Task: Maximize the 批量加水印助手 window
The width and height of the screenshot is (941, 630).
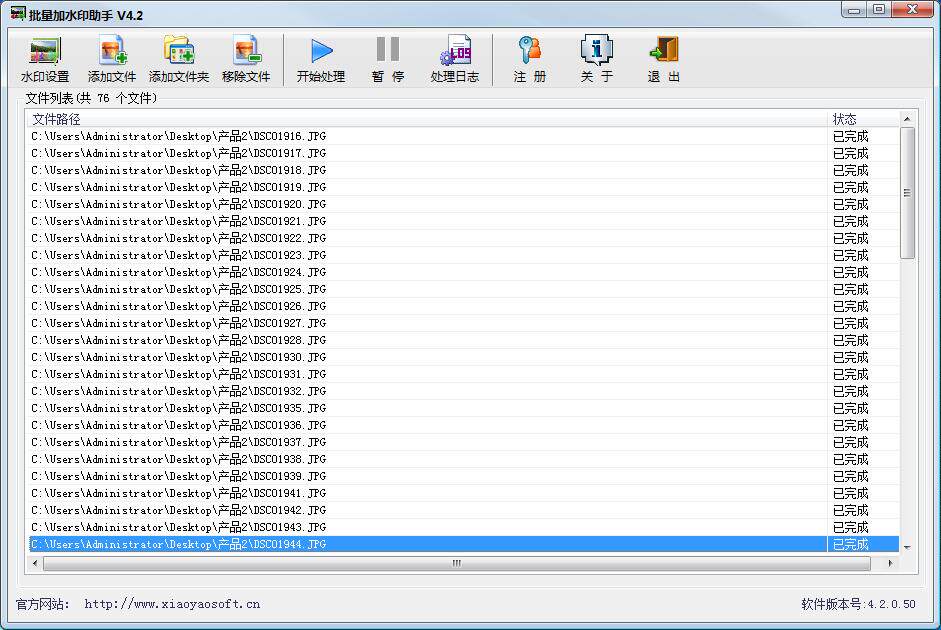Action: (x=879, y=10)
